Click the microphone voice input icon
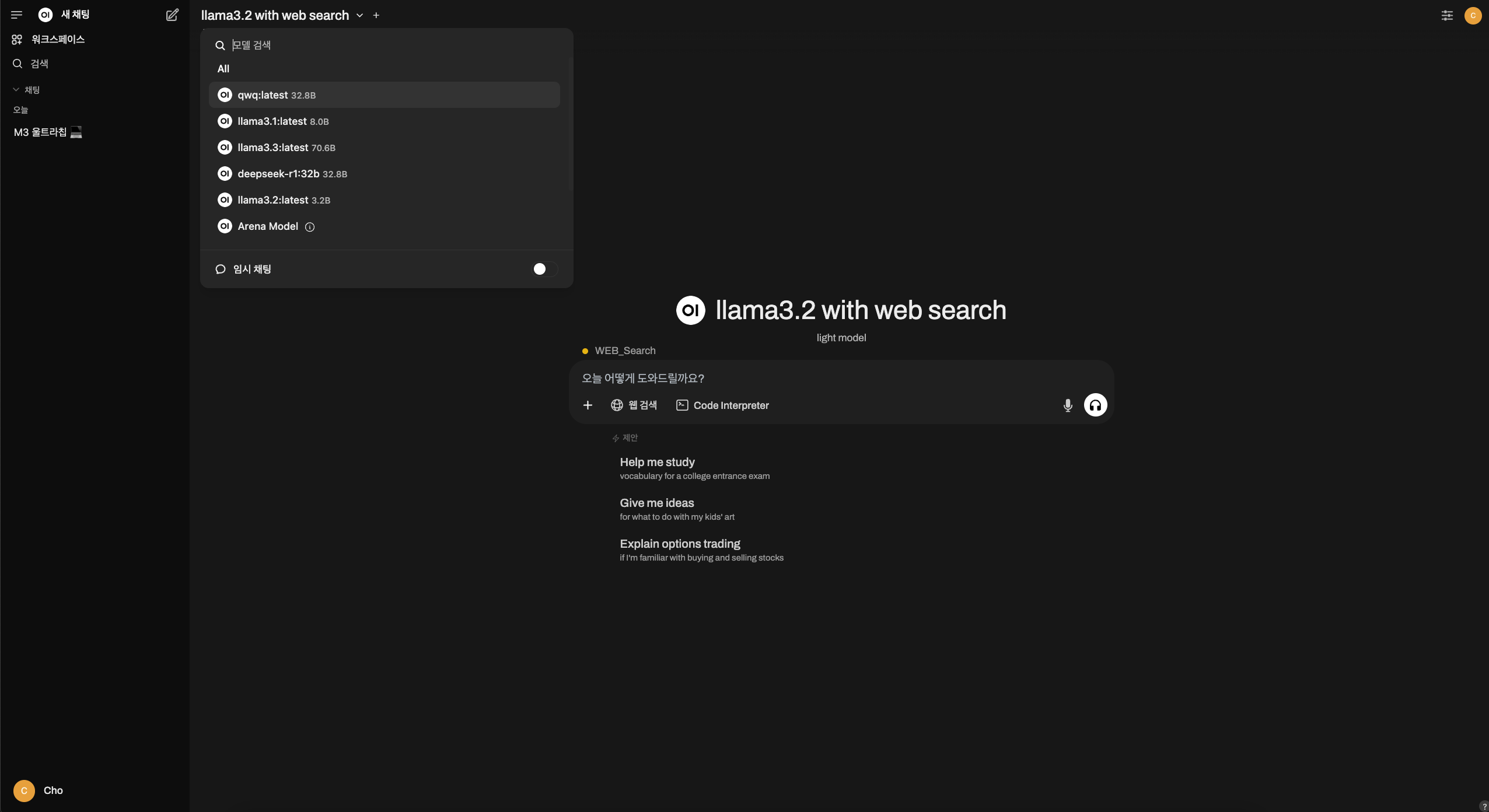The height and width of the screenshot is (812, 1489). tap(1067, 405)
